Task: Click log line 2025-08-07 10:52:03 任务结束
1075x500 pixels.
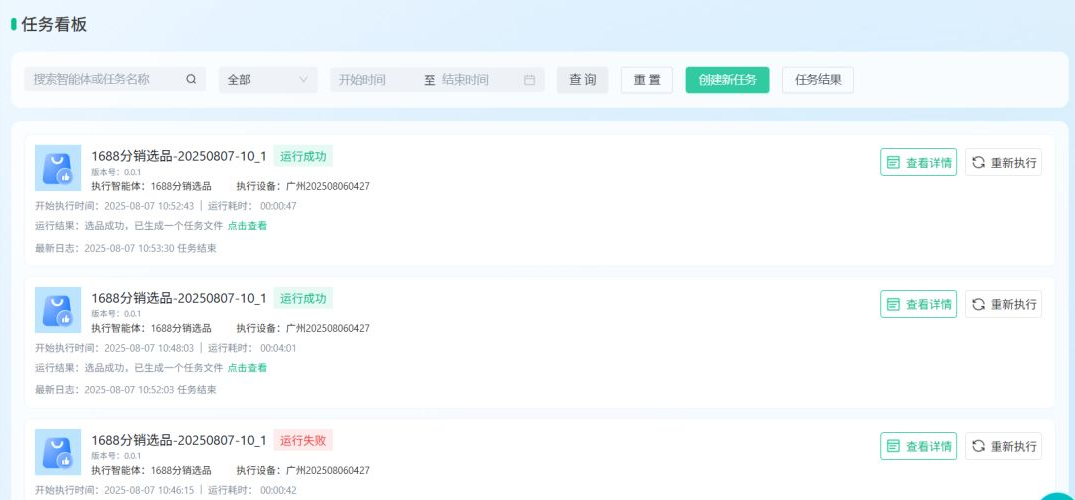Action: click(x=150, y=390)
